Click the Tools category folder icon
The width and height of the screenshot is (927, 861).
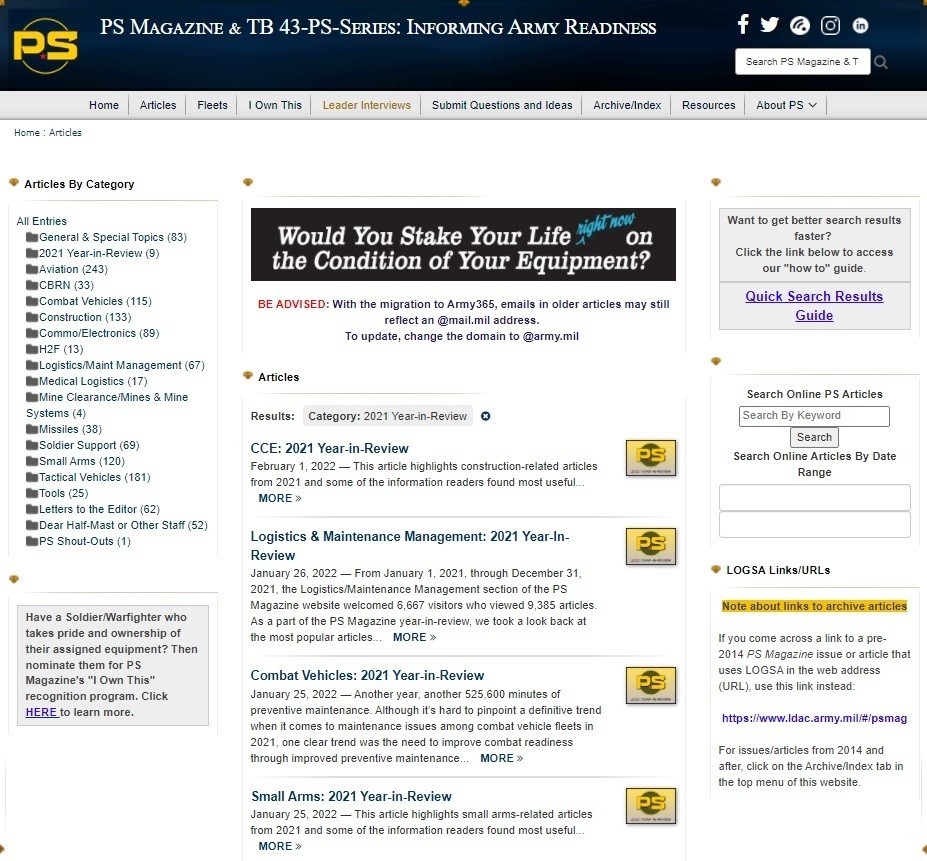[x=32, y=493]
